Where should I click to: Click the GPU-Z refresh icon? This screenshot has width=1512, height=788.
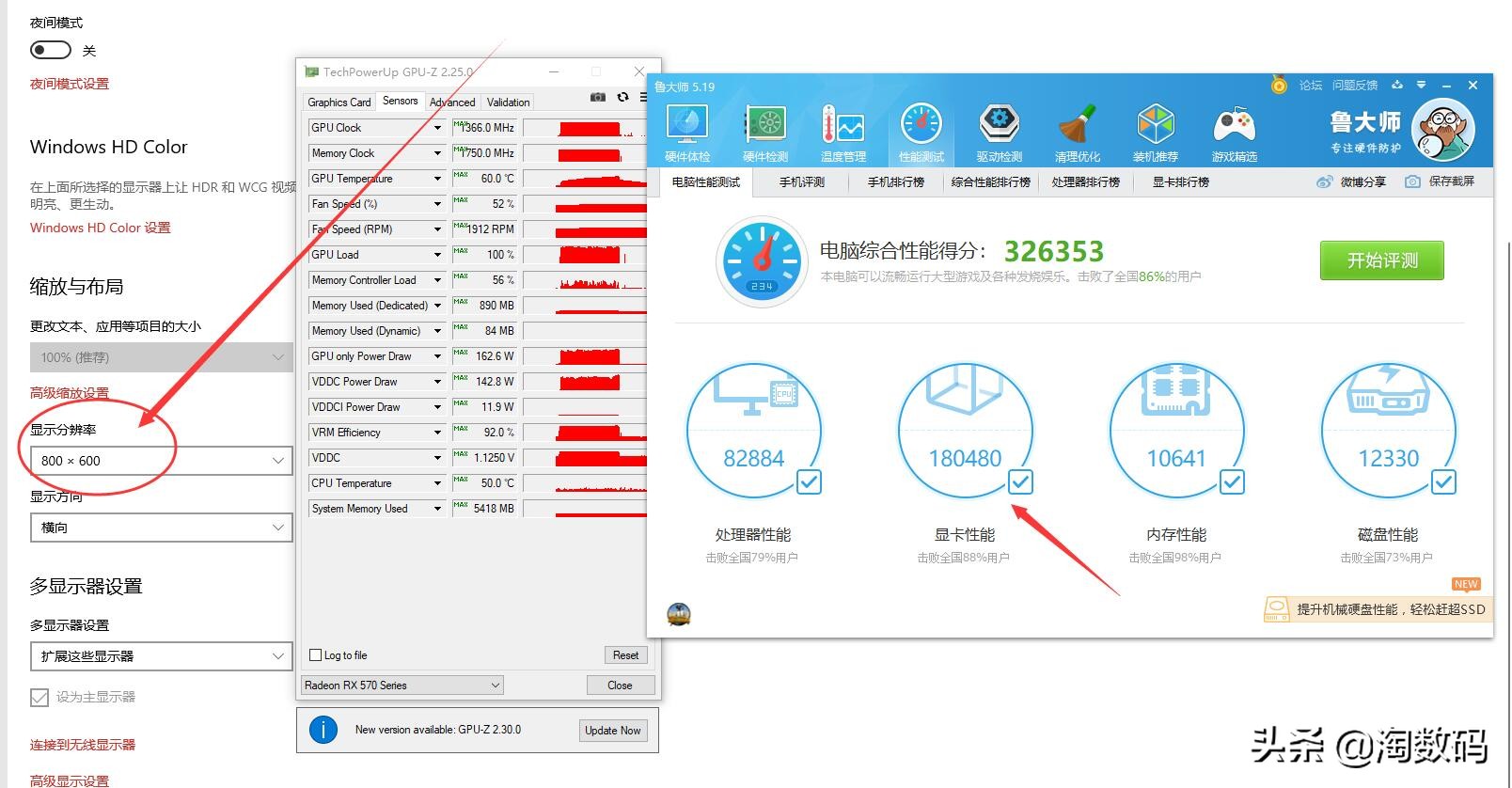(x=622, y=97)
